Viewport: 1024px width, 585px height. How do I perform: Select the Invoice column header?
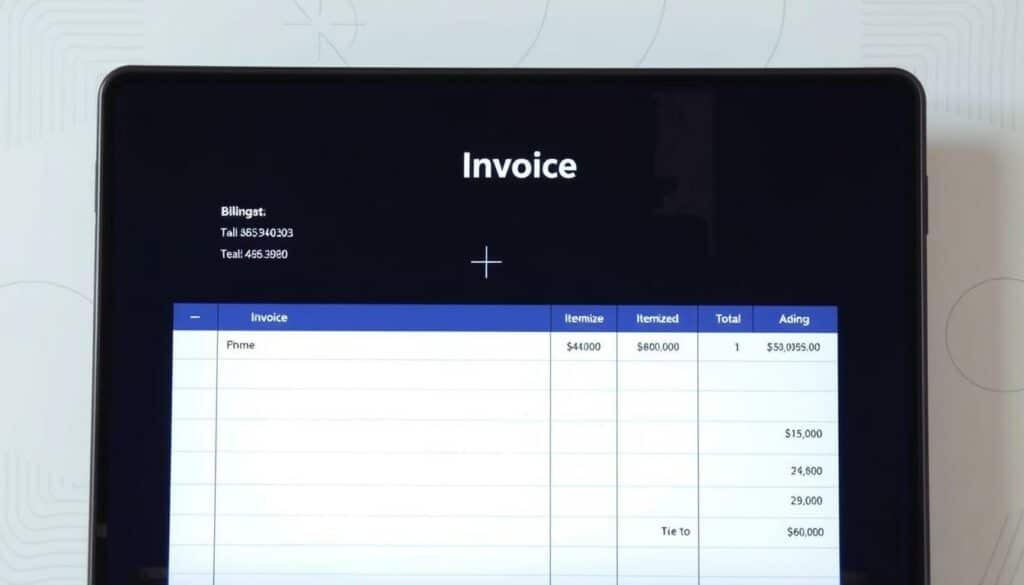pos(268,318)
